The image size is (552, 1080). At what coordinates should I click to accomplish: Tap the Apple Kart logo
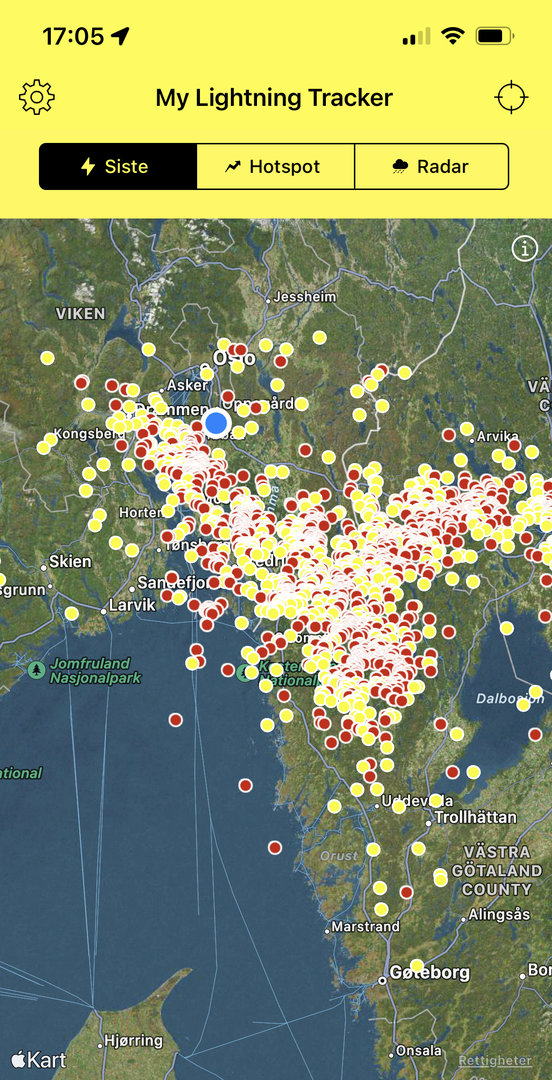click(x=39, y=1059)
